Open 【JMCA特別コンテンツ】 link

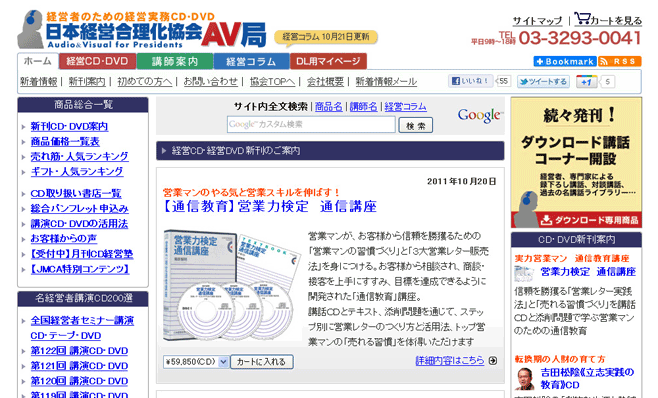tap(80, 269)
